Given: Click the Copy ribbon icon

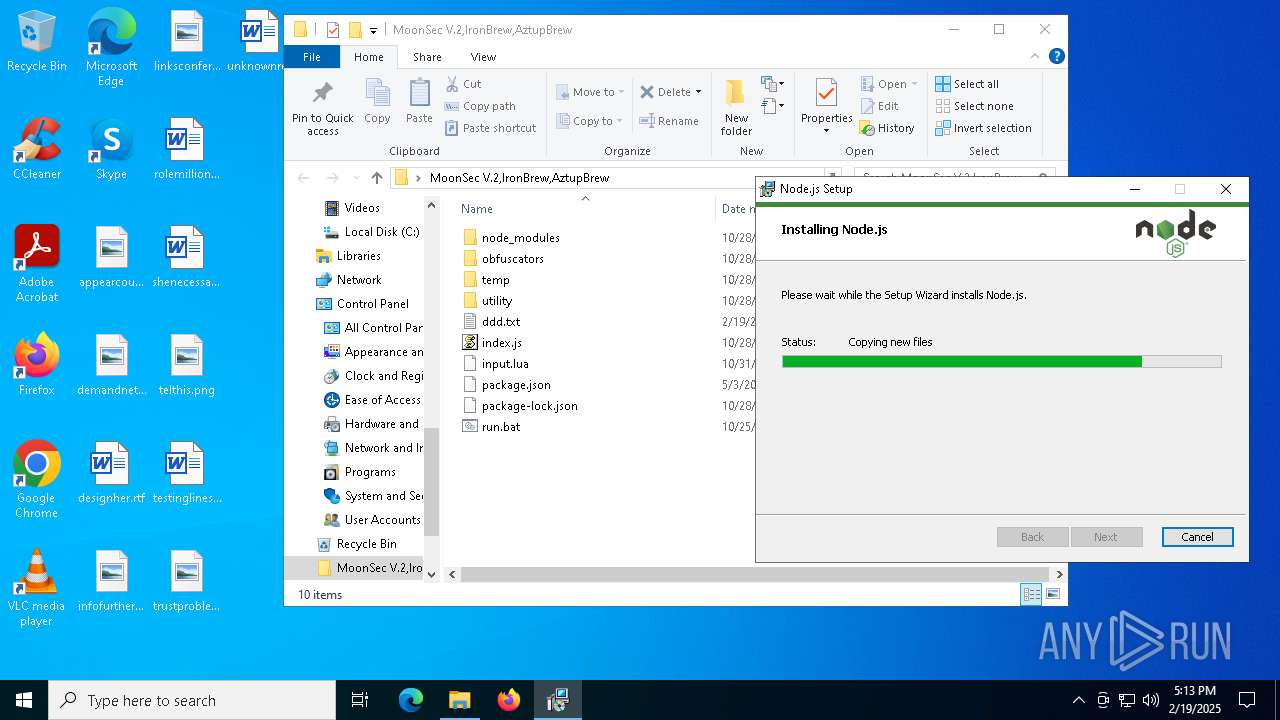Looking at the screenshot, I should click(377, 102).
